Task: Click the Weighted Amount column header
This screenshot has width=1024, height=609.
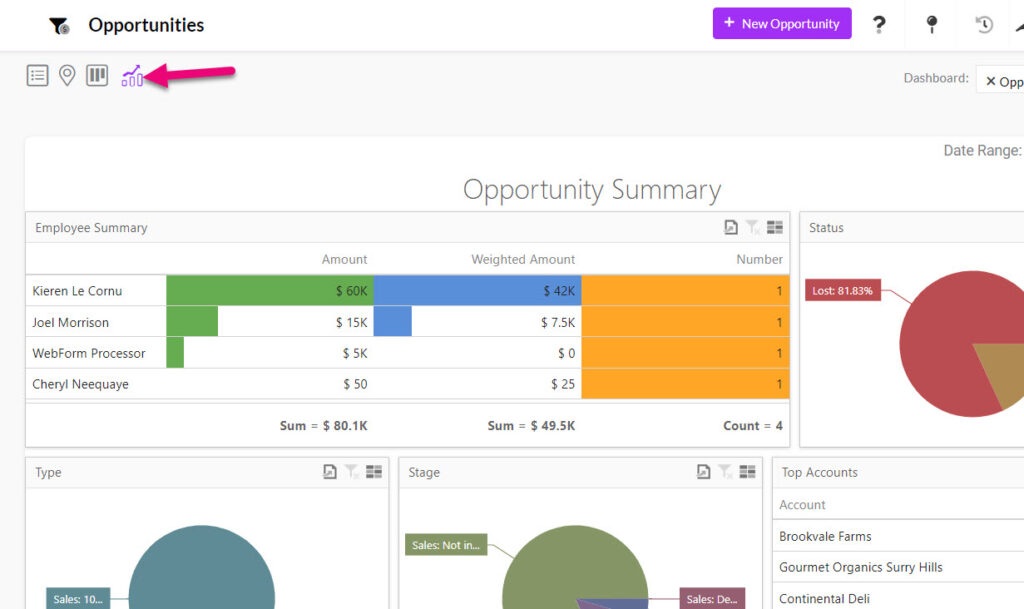Action: [523, 259]
